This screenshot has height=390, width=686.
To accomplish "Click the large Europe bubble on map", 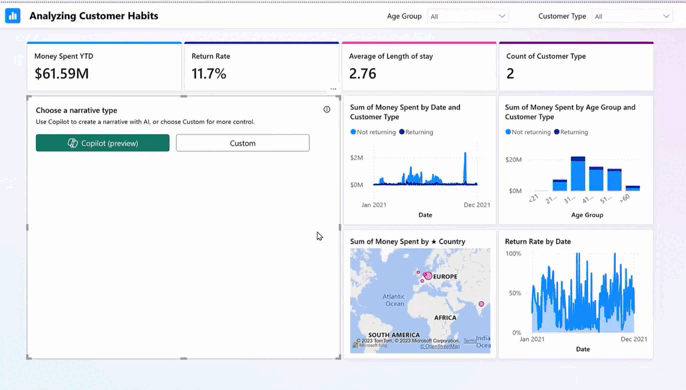I will coord(428,276).
